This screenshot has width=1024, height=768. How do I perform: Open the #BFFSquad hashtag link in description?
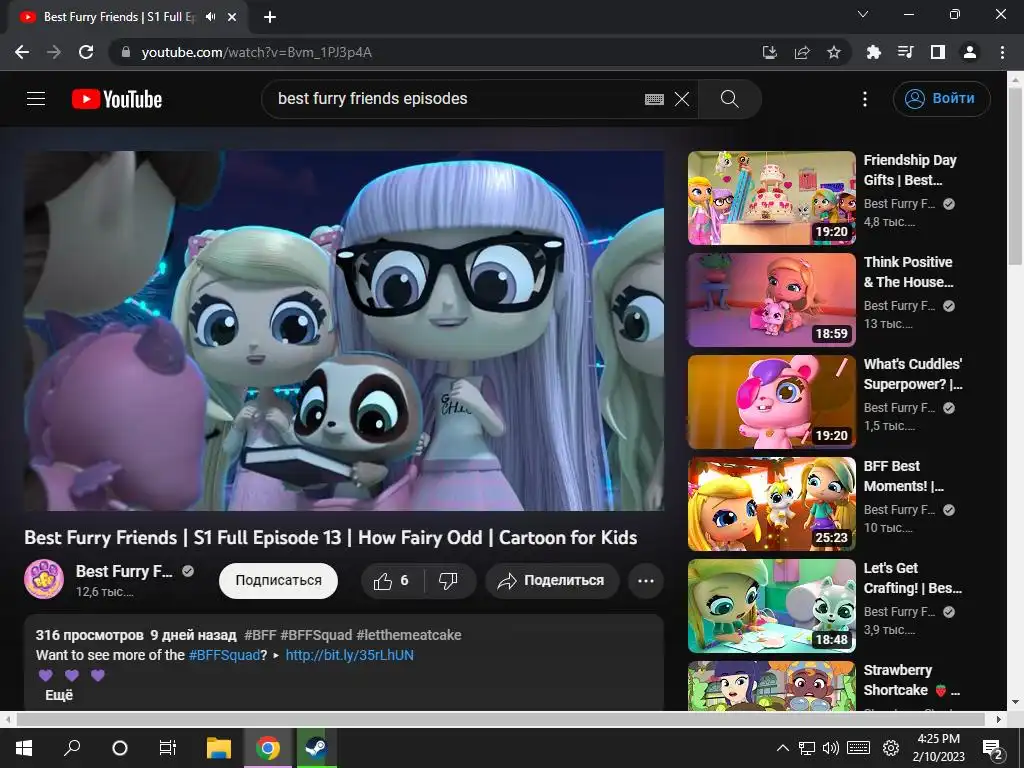pyautogui.click(x=224, y=655)
